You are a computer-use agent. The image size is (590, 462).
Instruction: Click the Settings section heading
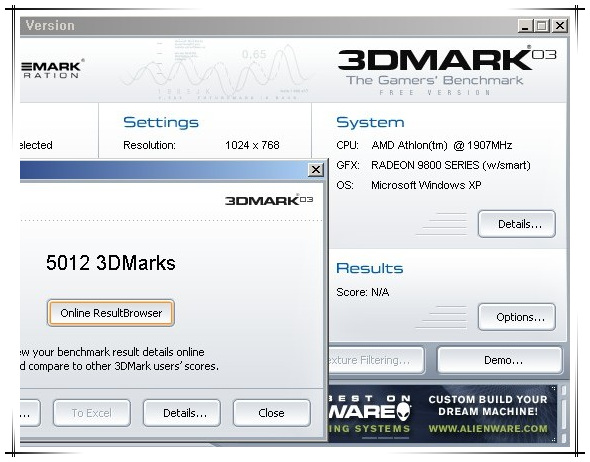click(161, 123)
